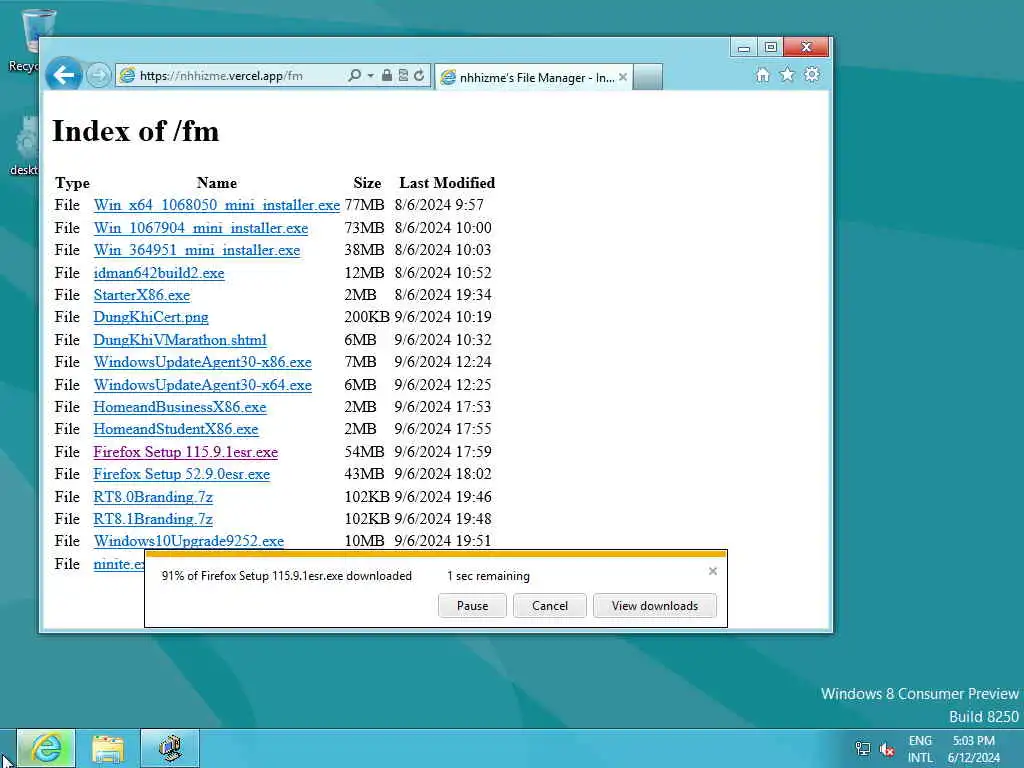Click the third taskbar computer app icon
Screen dimensions: 1024x768
170,748
